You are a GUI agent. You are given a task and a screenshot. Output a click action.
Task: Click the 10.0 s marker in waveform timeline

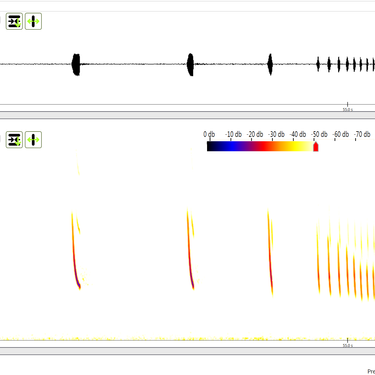tap(347, 109)
